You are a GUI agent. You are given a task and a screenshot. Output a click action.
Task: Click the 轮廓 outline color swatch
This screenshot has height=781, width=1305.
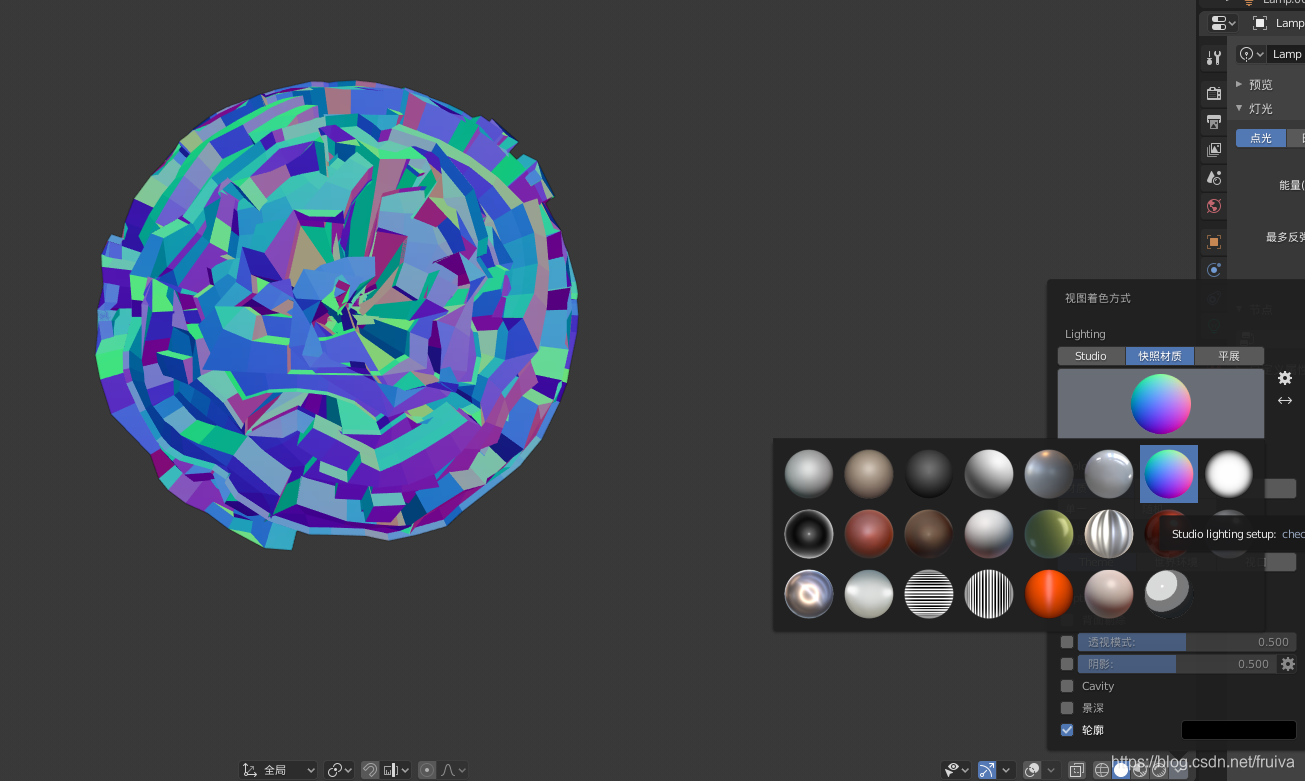[1238, 730]
